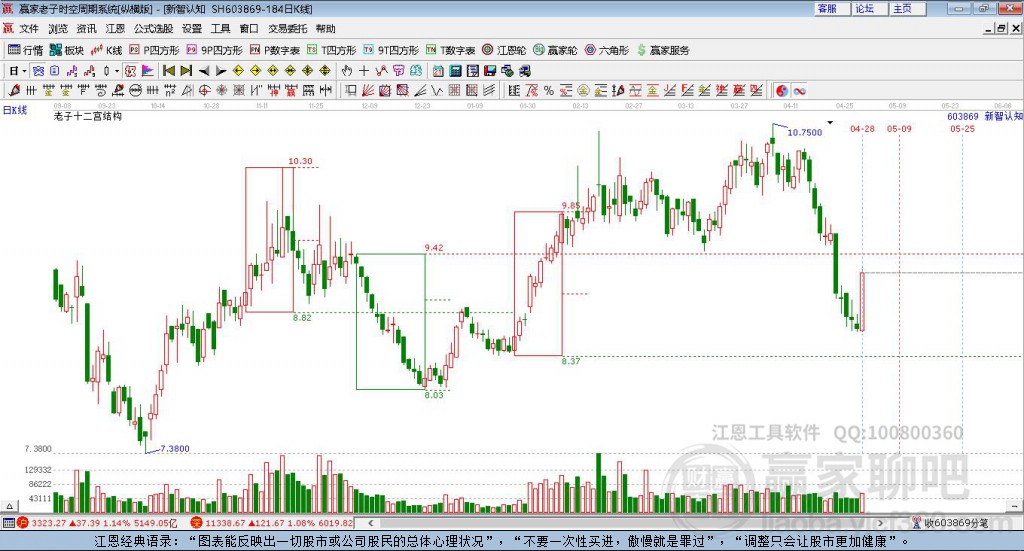1024x551 pixels.
Task: Click the 新智认知 stock name label
Action: coord(1003,116)
